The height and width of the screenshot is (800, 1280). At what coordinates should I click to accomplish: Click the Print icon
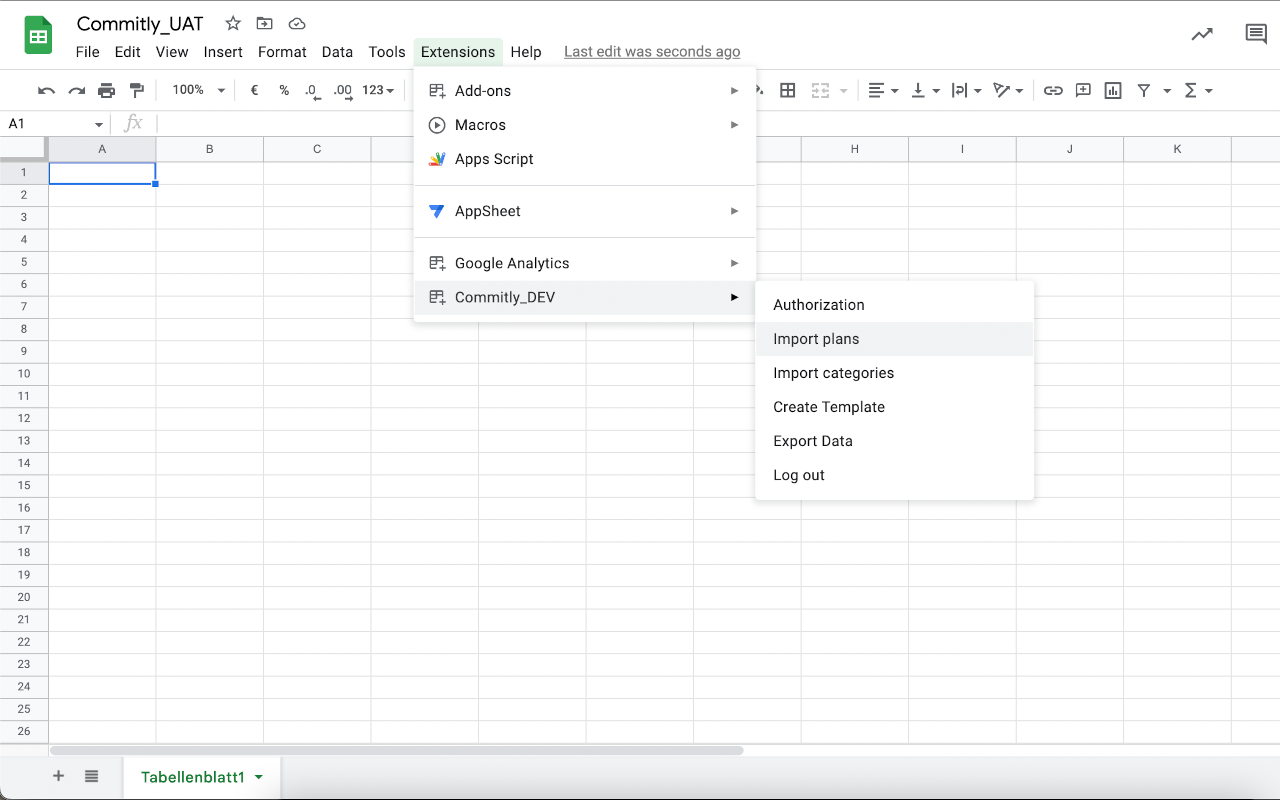(106, 91)
